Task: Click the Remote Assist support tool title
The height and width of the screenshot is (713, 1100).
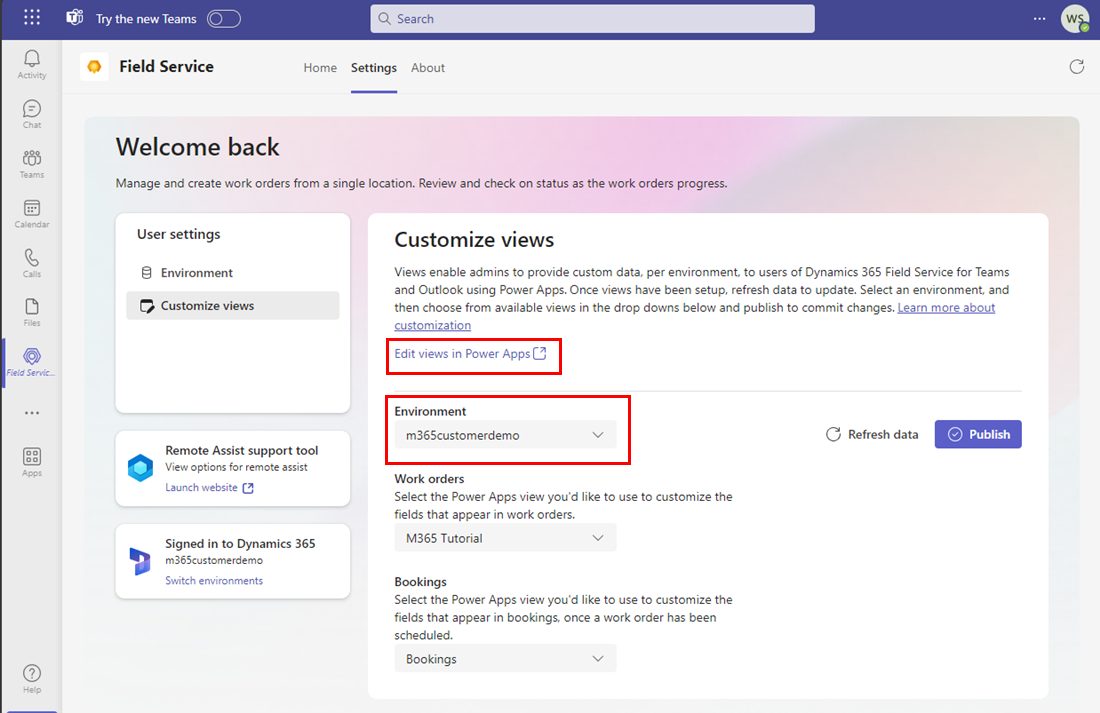Action: 241,451
